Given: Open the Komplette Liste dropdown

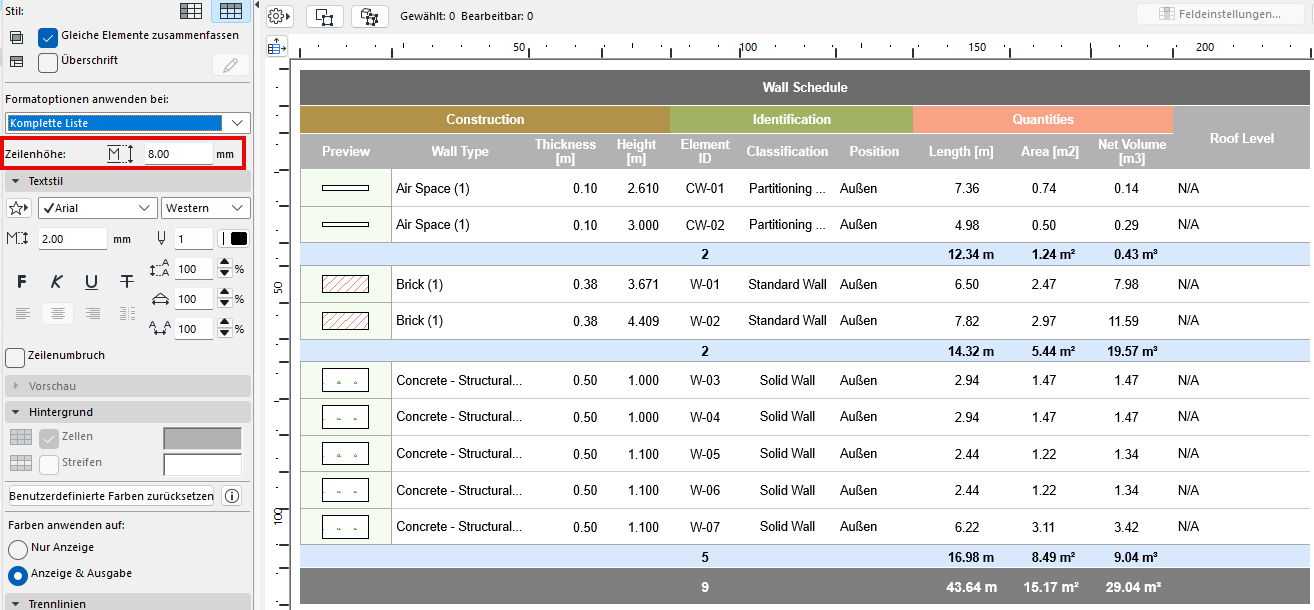Looking at the screenshot, I should 127,123.
